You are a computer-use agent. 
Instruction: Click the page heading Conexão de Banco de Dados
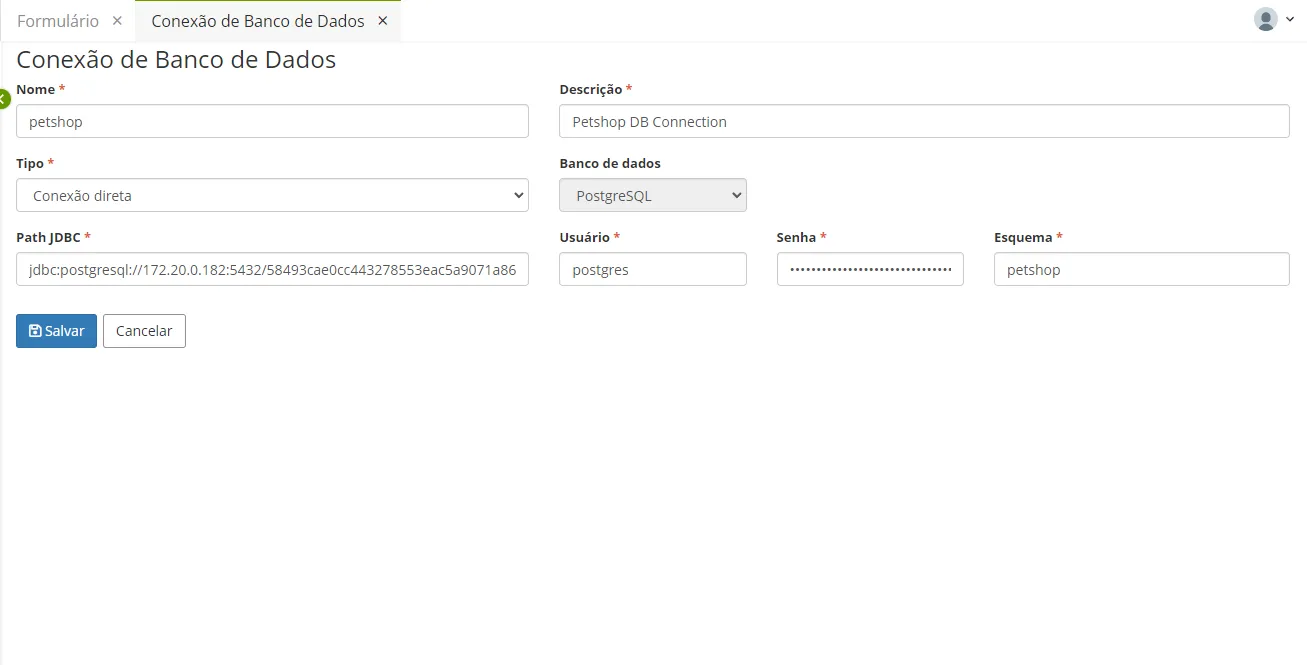(176, 59)
